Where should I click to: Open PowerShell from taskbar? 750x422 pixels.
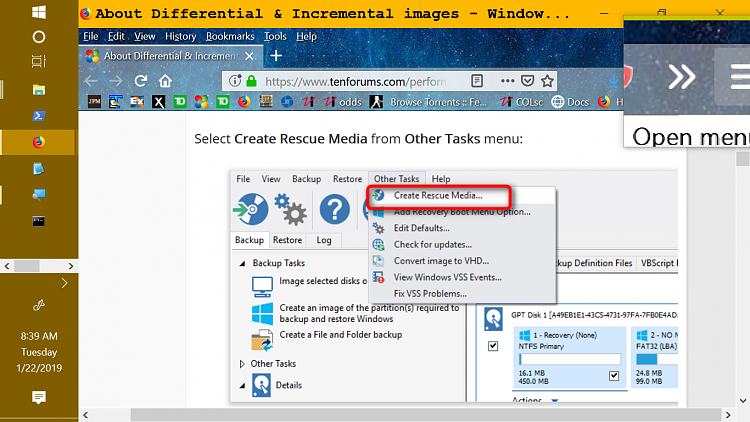coord(39,116)
